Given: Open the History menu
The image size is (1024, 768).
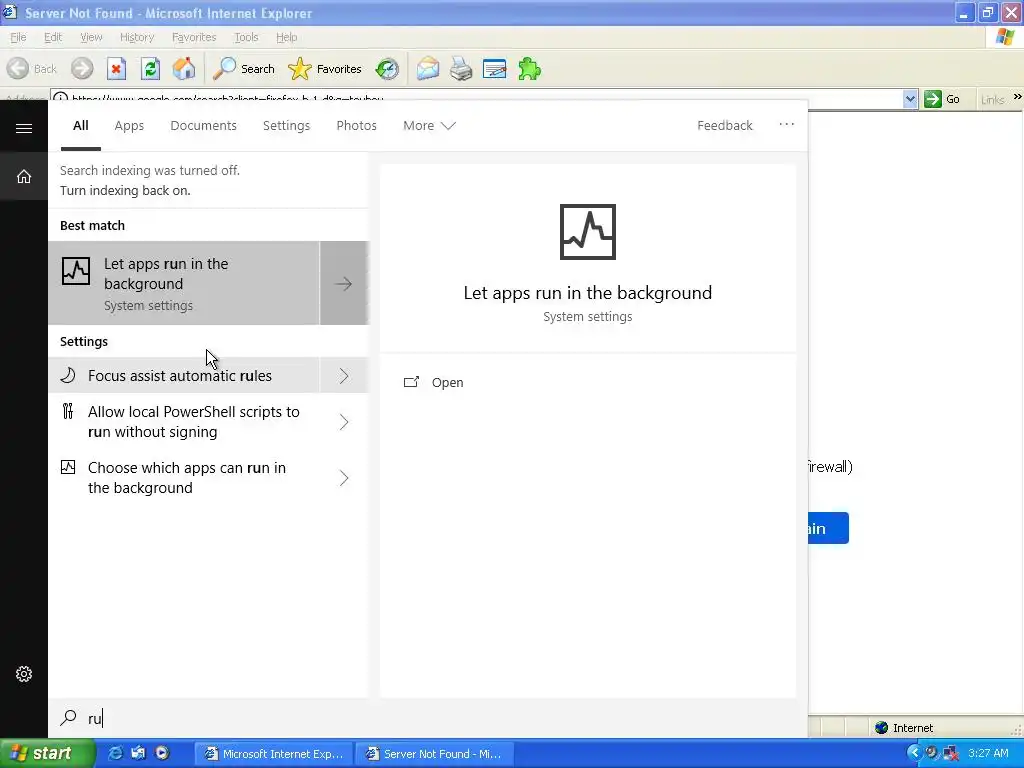Looking at the screenshot, I should [137, 37].
